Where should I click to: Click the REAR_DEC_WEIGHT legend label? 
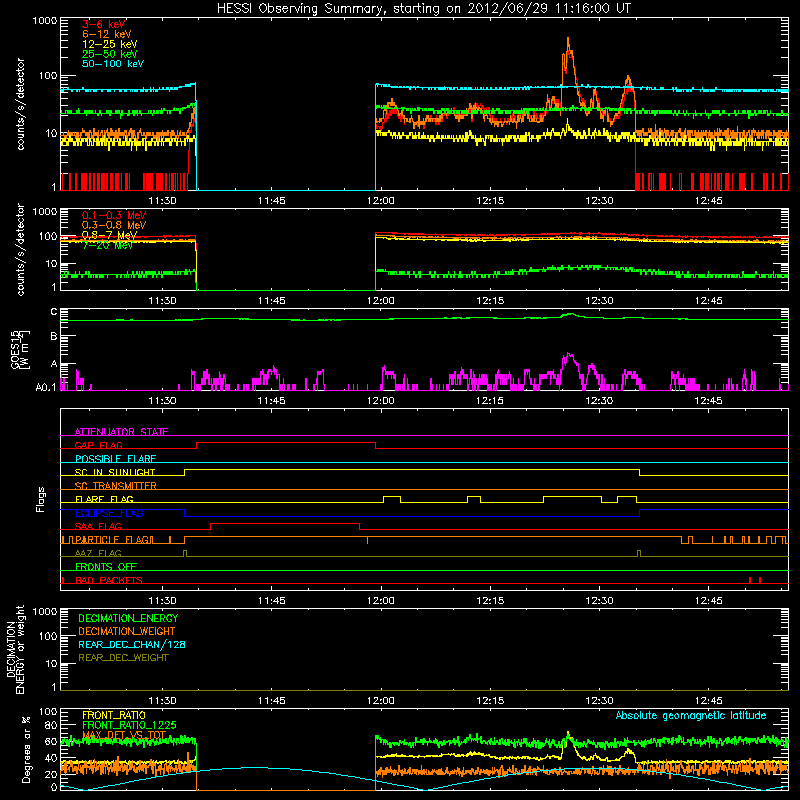click(123, 658)
